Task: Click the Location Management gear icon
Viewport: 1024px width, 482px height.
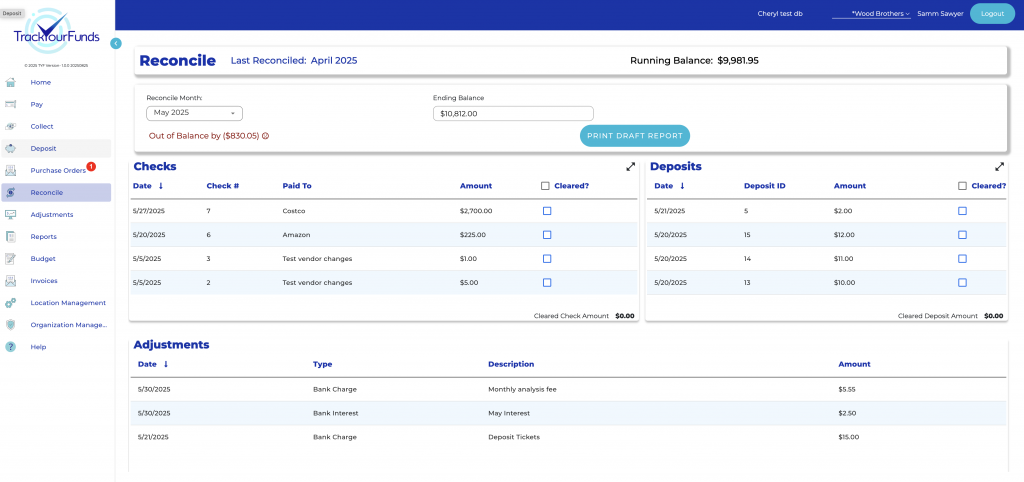Action: pos(11,302)
